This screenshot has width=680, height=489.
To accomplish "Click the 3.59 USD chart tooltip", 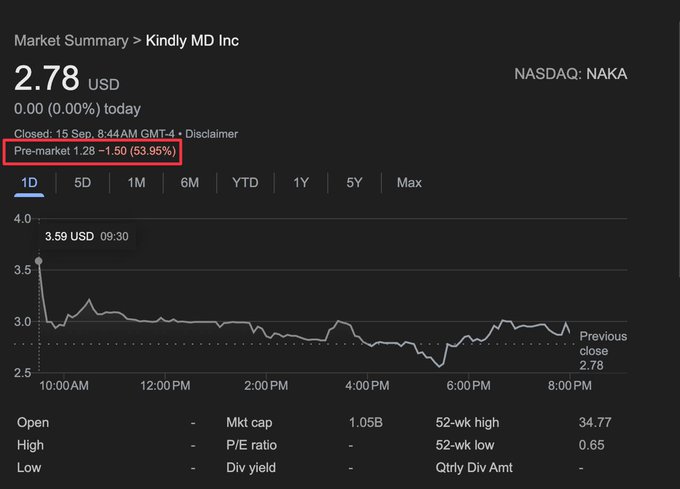I will pos(87,237).
